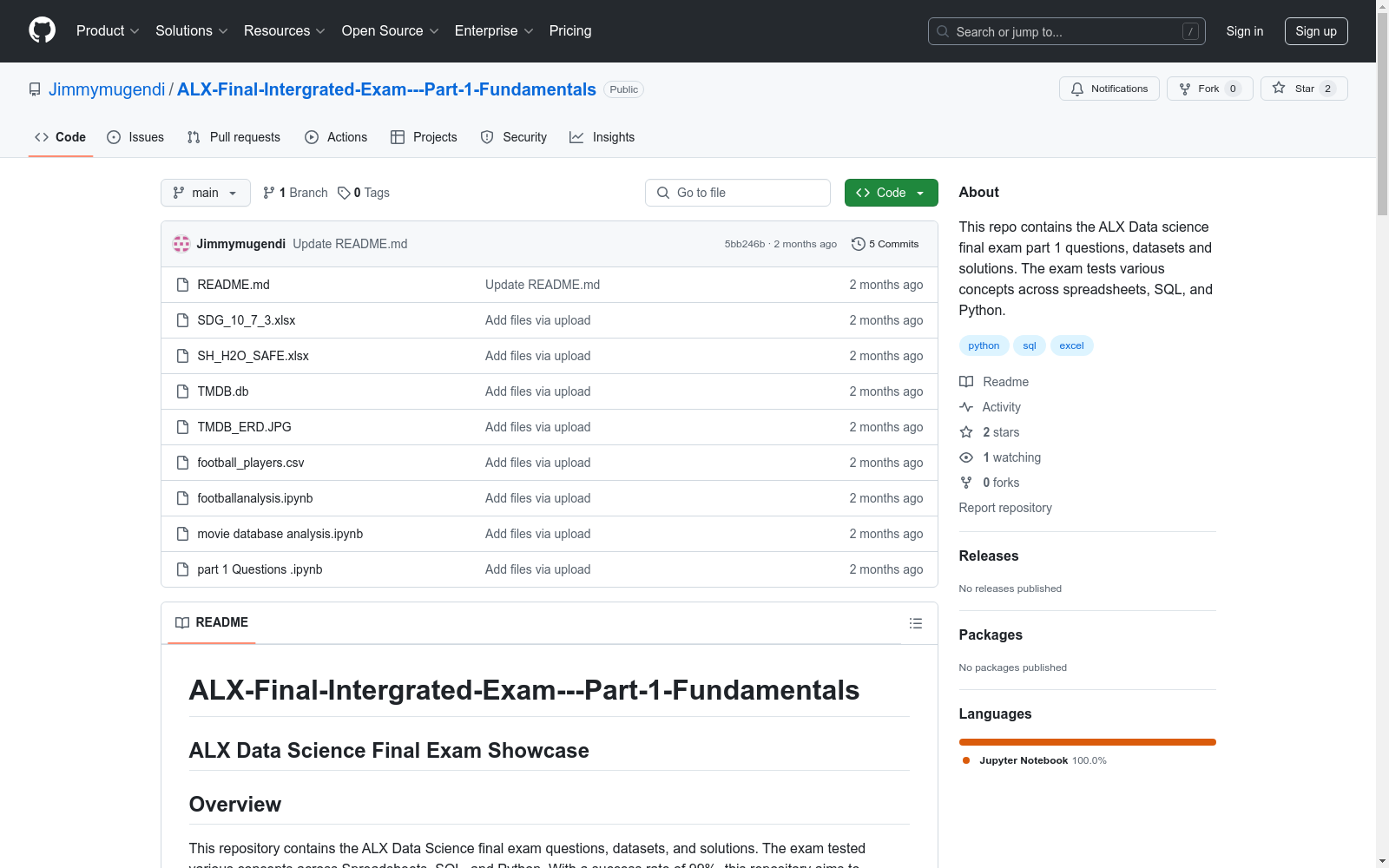Click the file icon beside TMDB.db
The width and height of the screenshot is (1389, 868).
(x=182, y=391)
